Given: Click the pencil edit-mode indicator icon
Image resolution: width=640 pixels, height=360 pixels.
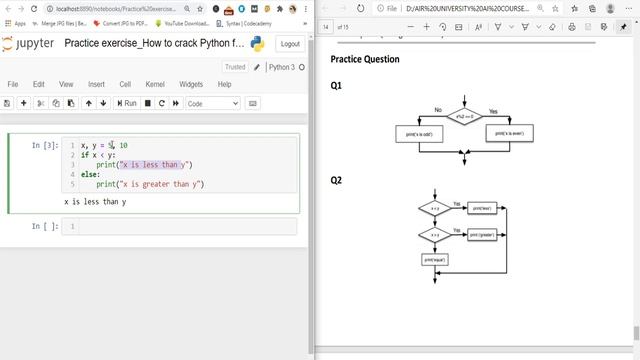Looking at the screenshot, I should [256, 67].
